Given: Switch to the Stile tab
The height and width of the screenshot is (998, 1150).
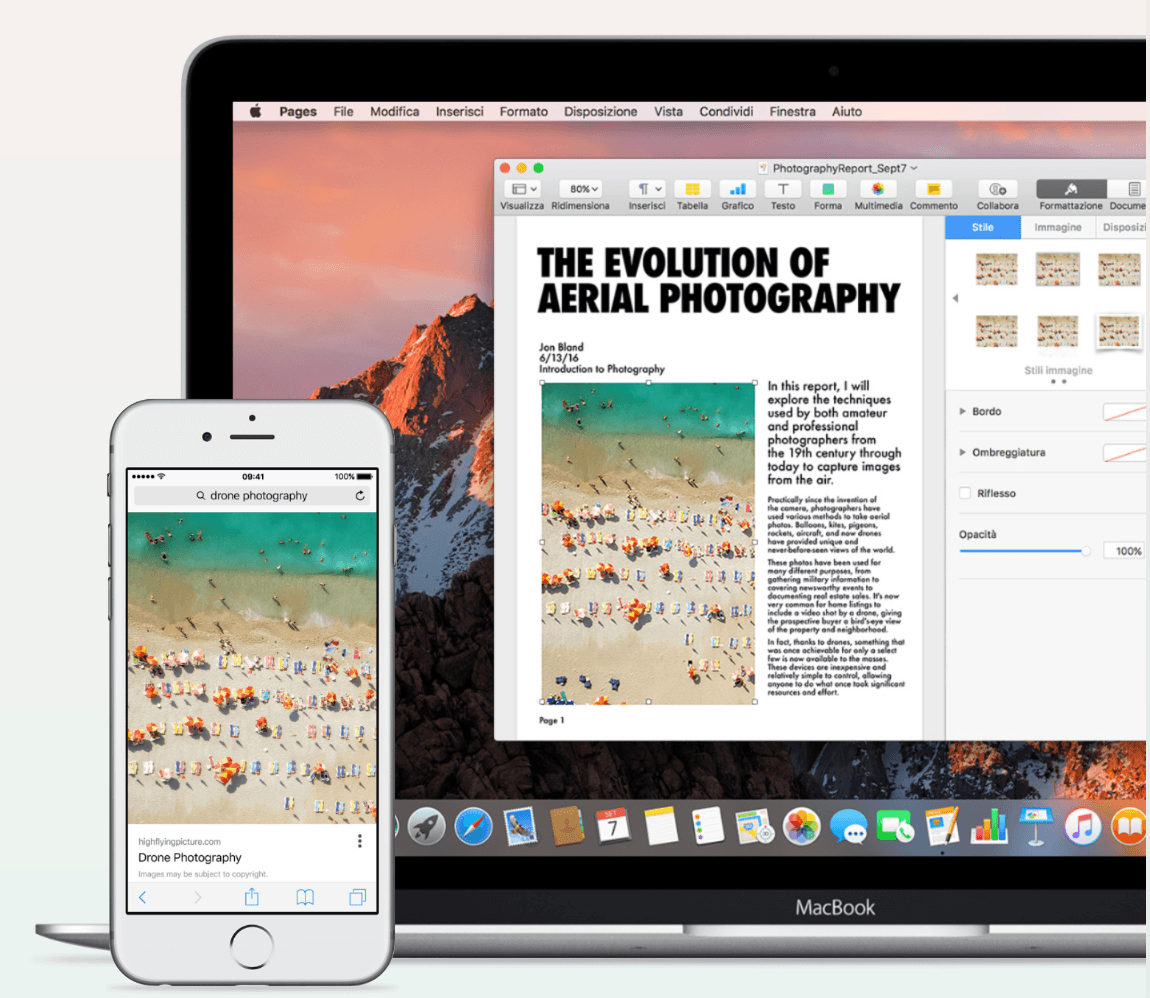Looking at the screenshot, I should pyautogui.click(x=983, y=227).
